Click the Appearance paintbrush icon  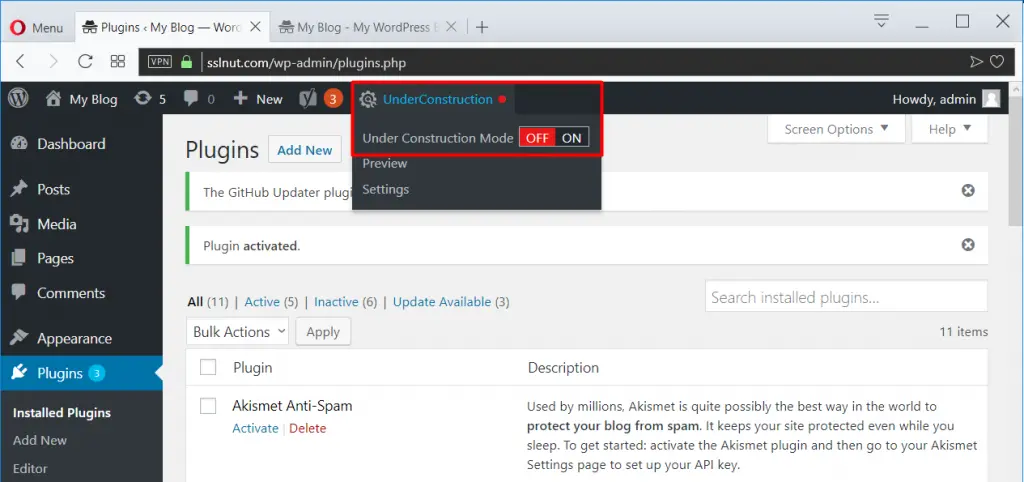click(19, 338)
